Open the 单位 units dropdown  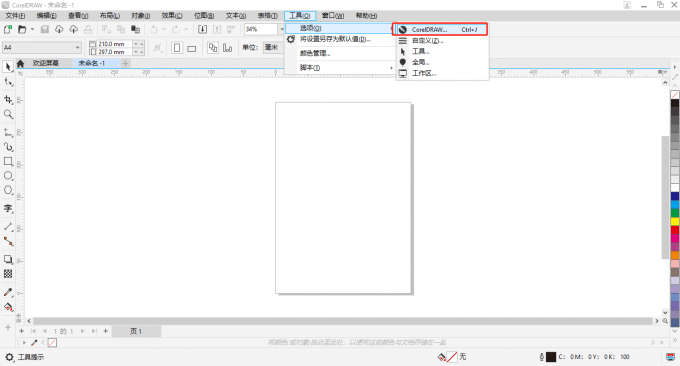point(274,47)
